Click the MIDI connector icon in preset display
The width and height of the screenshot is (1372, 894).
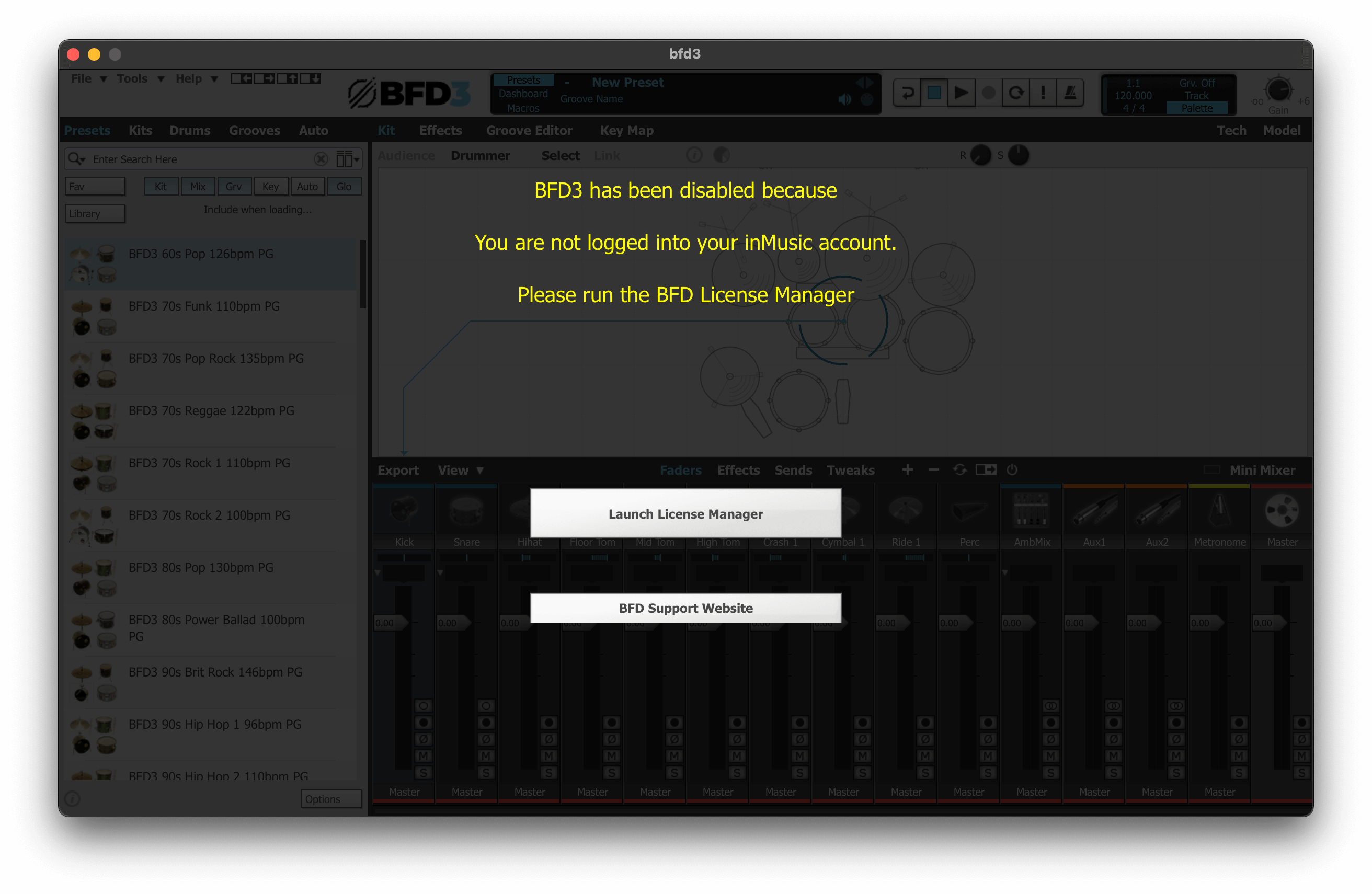click(866, 100)
